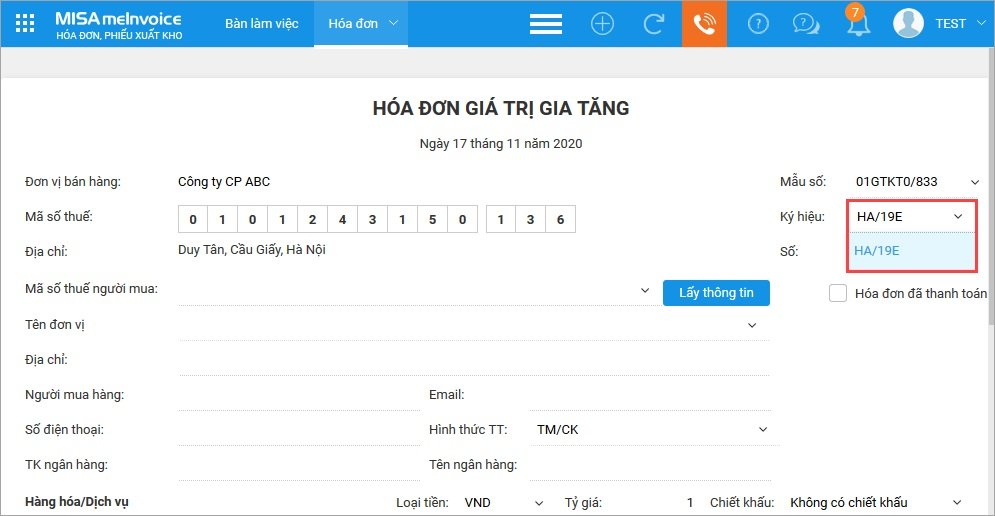Screen dimensions: 995x516
Task: Click the Email input field
Action: coord(650,395)
